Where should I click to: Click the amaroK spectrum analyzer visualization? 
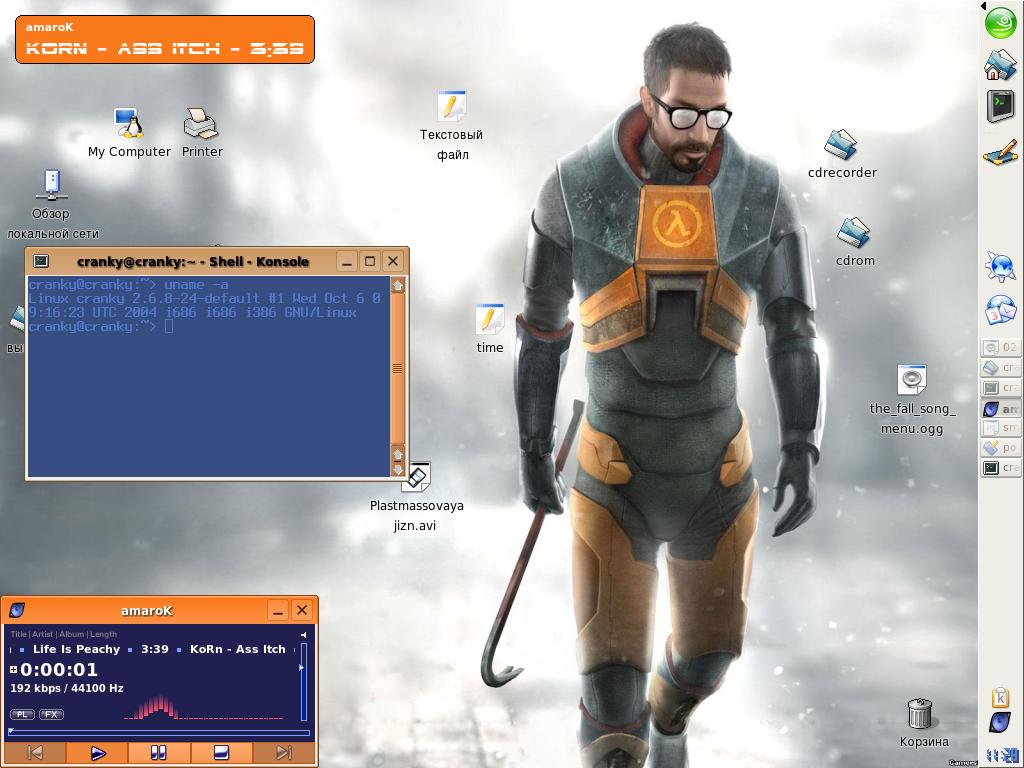click(x=203, y=707)
